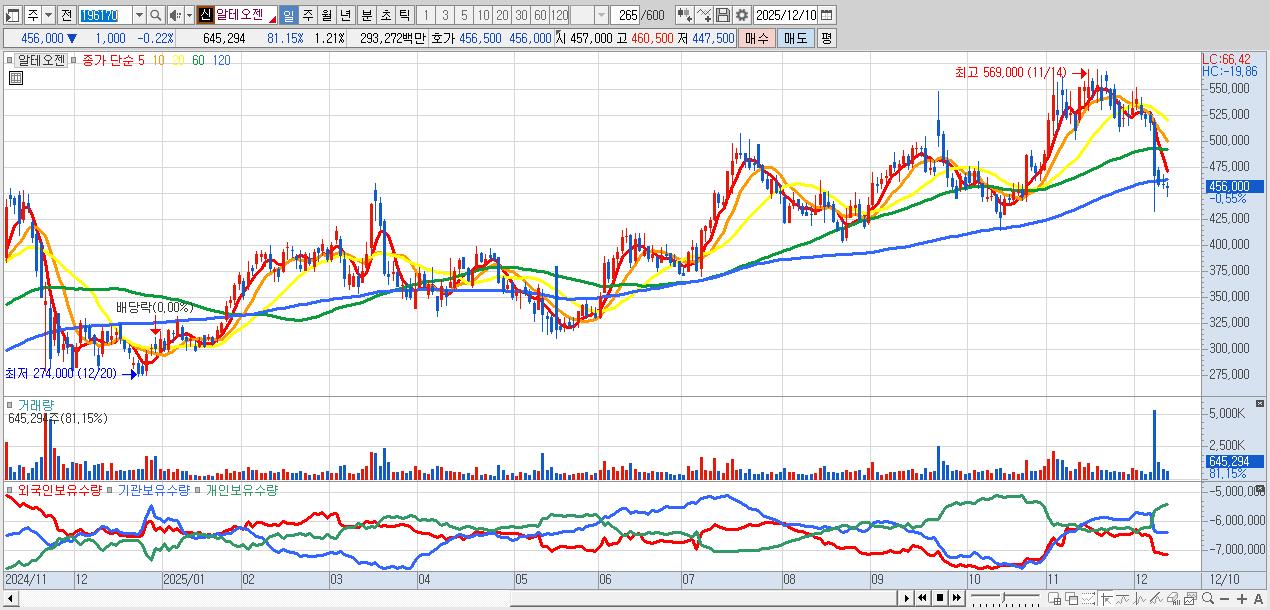Open the calendar date picker icon
The height and width of the screenshot is (610, 1270).
[827, 16]
